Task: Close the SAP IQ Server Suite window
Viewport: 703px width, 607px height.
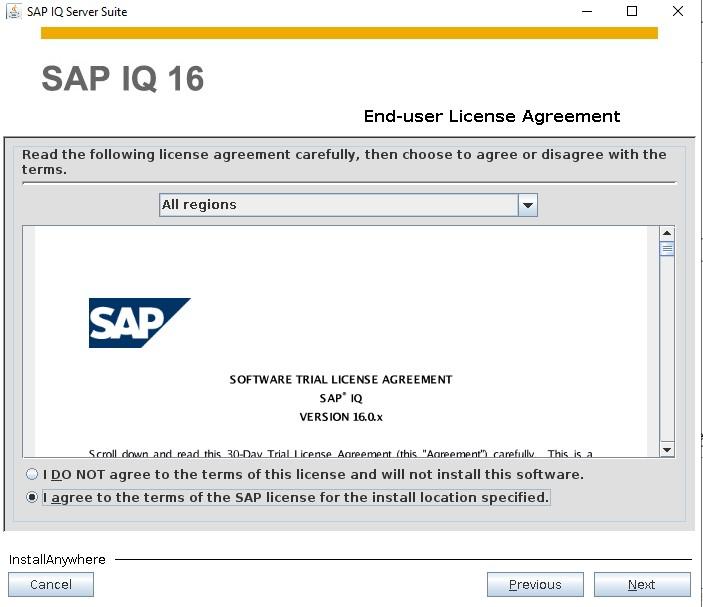Action: click(678, 12)
